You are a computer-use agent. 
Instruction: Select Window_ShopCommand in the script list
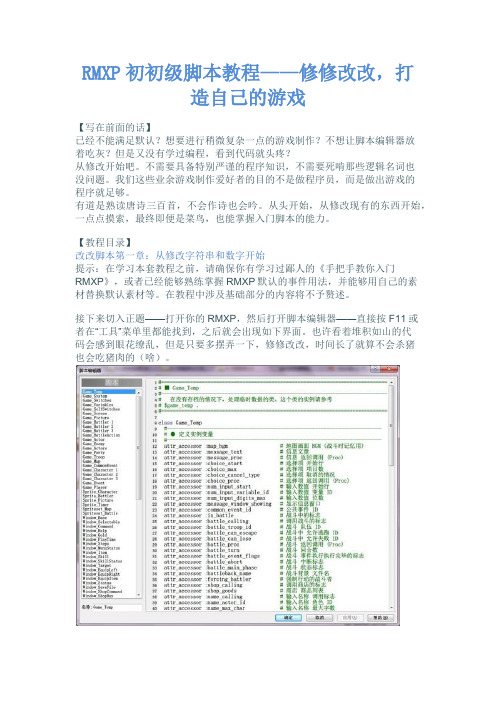[x=109, y=591]
